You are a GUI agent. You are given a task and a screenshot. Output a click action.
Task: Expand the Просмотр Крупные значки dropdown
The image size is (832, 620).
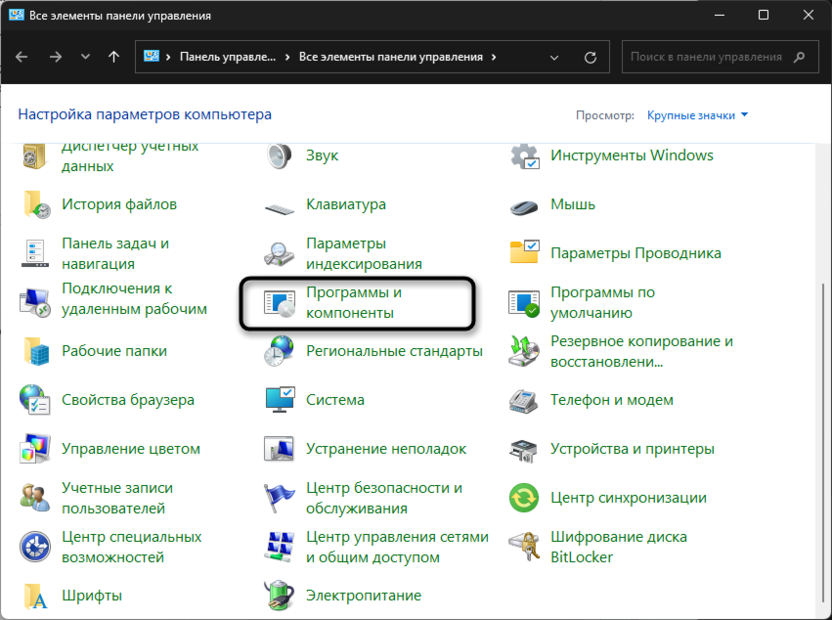tap(698, 116)
